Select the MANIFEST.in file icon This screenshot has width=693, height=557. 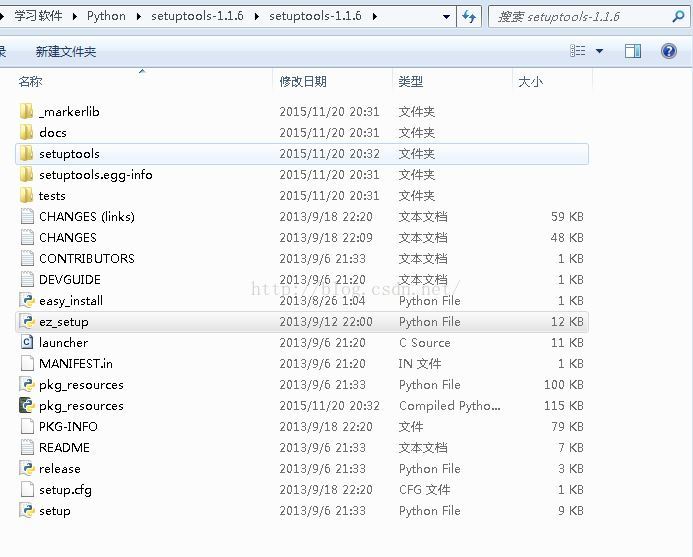click(x=27, y=363)
